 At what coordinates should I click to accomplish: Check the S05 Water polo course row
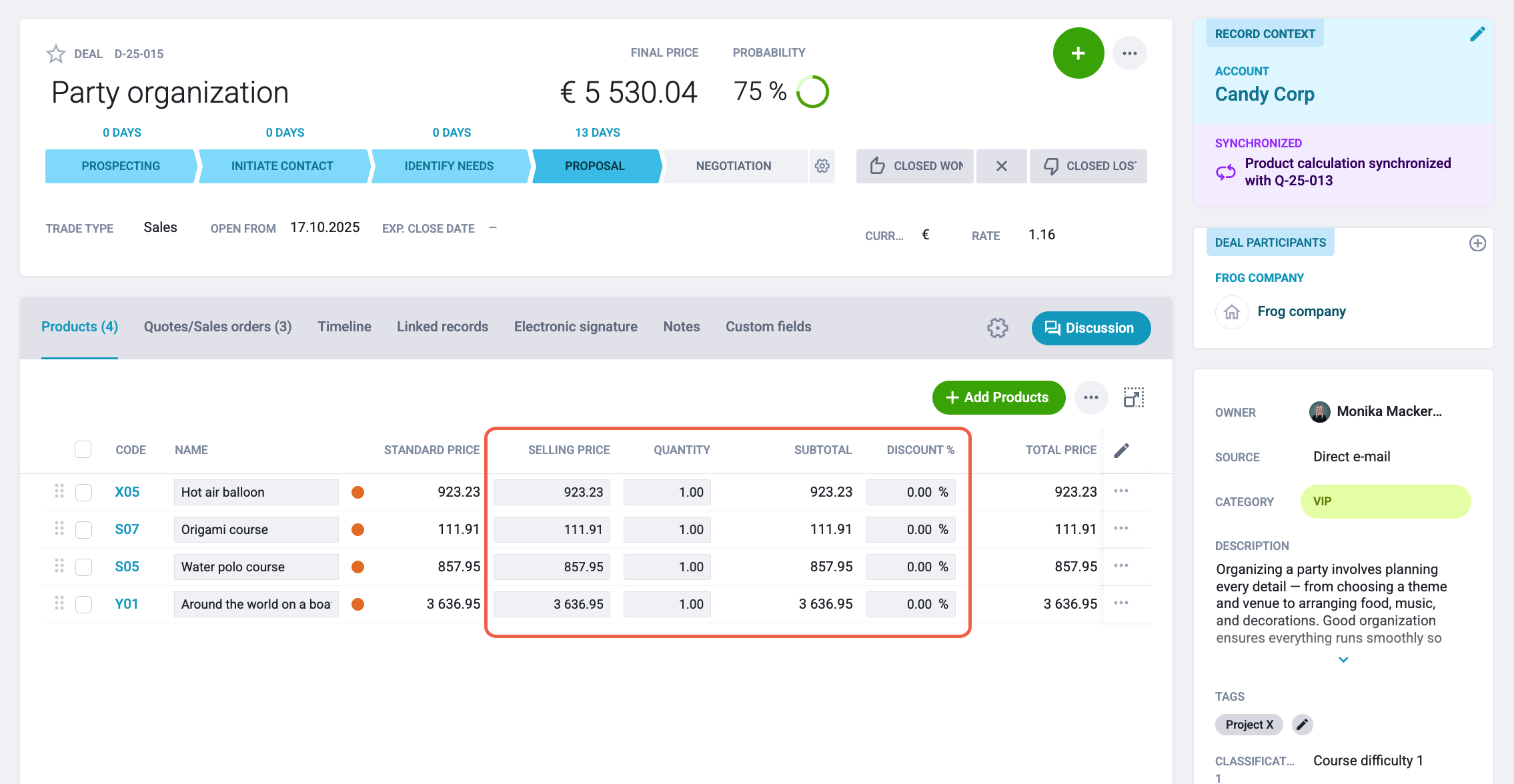[83, 567]
